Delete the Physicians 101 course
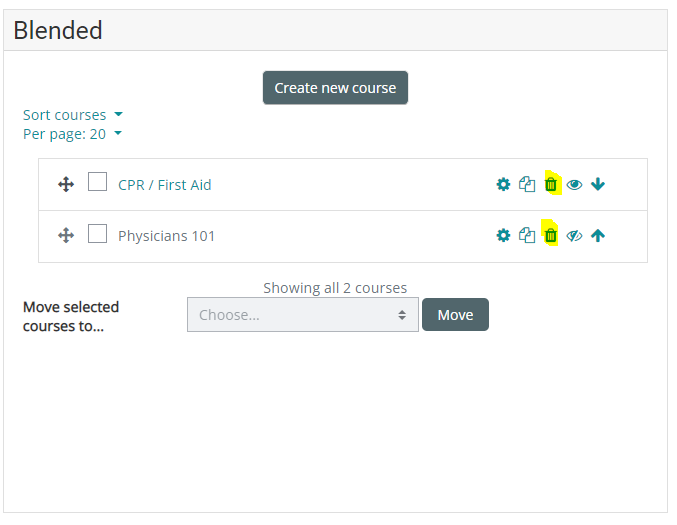677x525 pixels. click(550, 236)
